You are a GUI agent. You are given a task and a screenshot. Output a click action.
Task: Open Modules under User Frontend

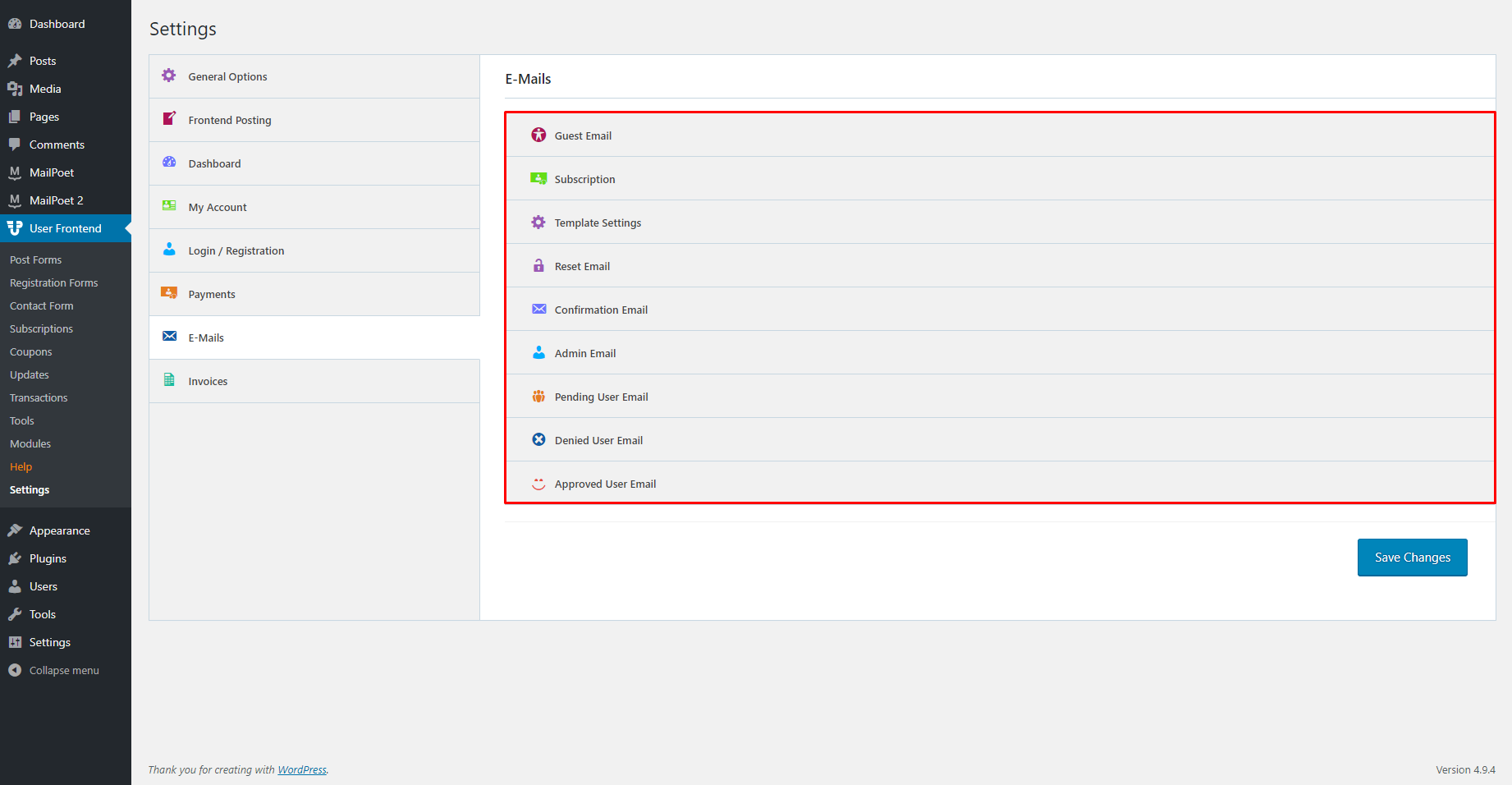pos(30,443)
